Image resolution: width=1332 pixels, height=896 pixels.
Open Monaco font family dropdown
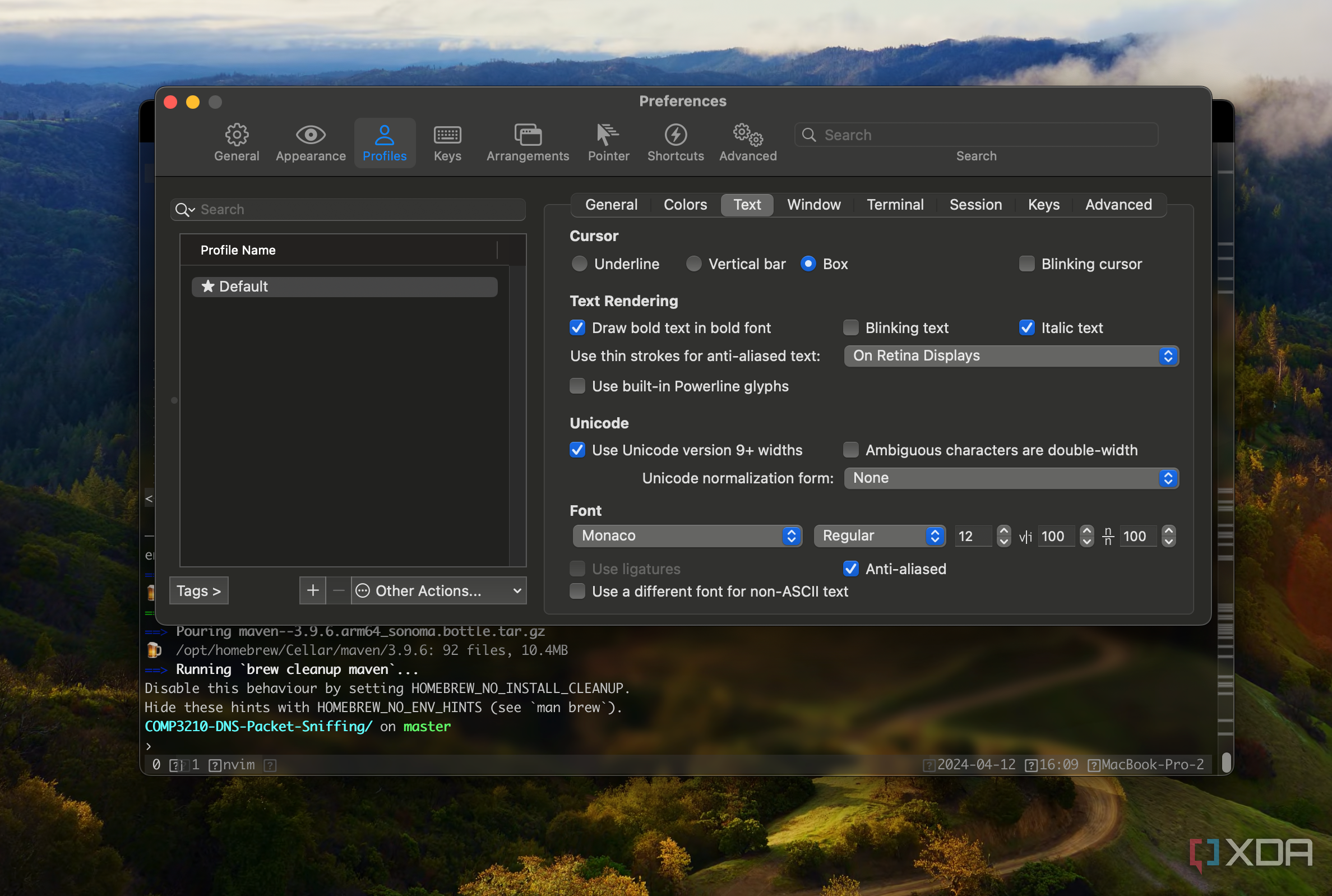(x=687, y=536)
